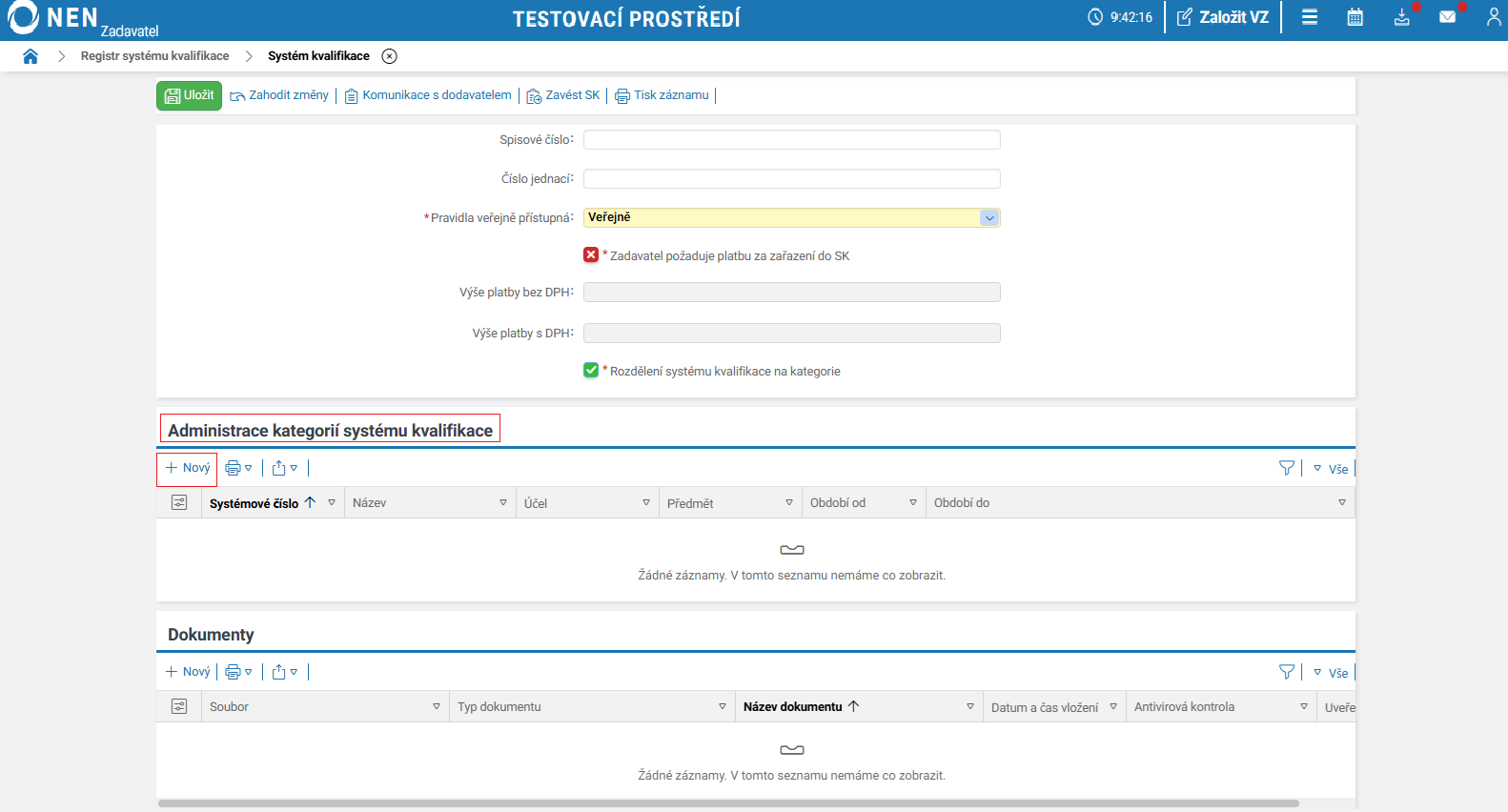
Task: Click Výše platby bez DPH field
Action: 791,293
